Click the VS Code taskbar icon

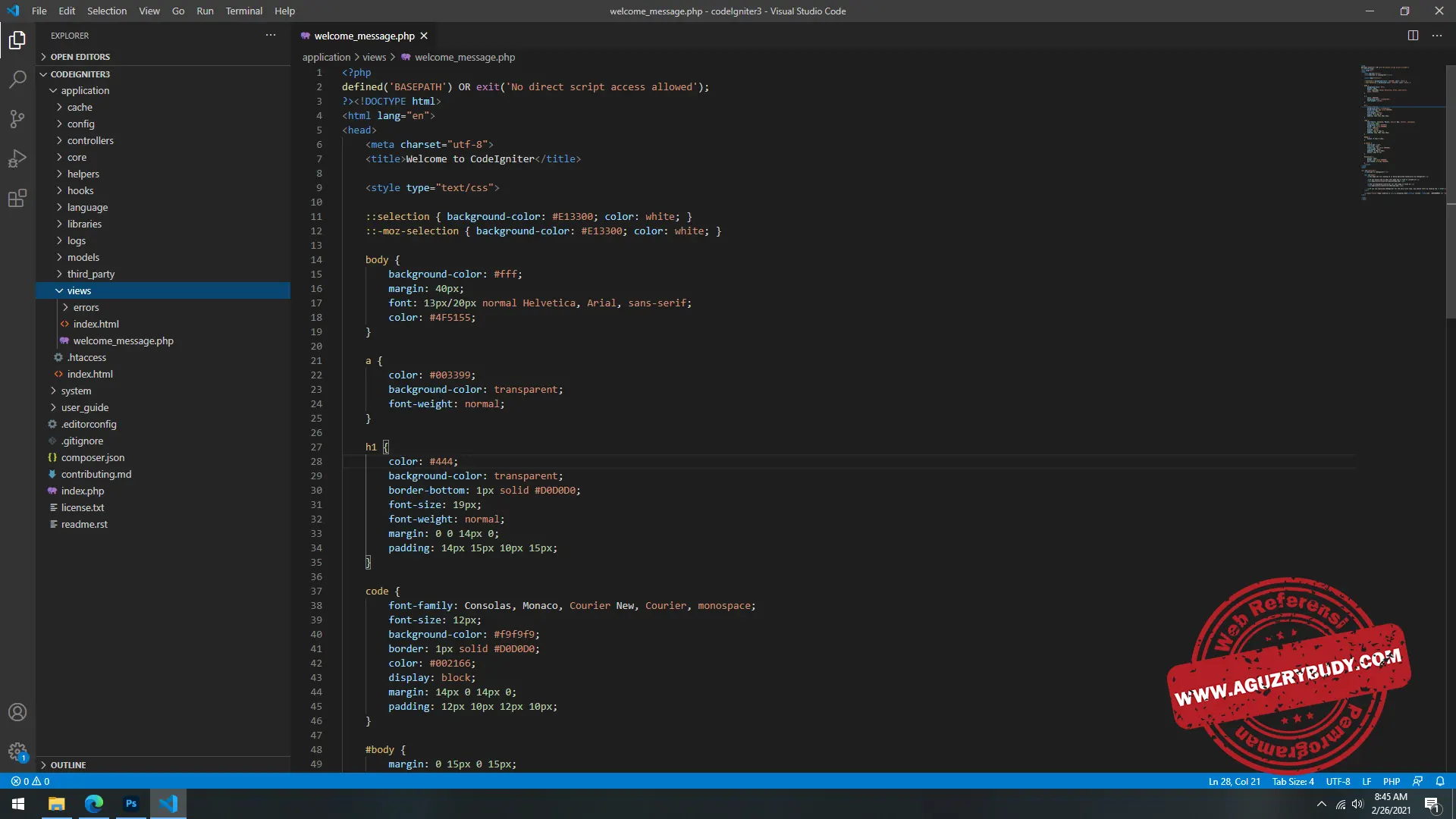[168, 804]
